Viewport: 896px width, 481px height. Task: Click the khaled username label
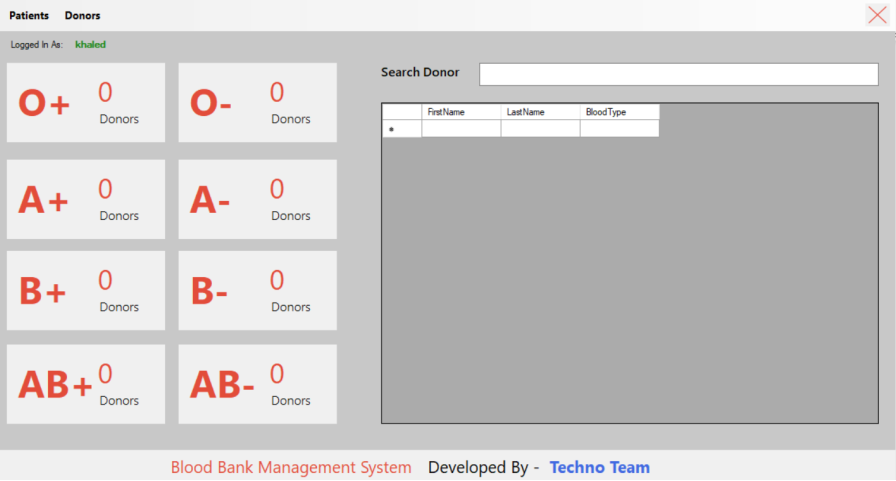tap(90, 45)
